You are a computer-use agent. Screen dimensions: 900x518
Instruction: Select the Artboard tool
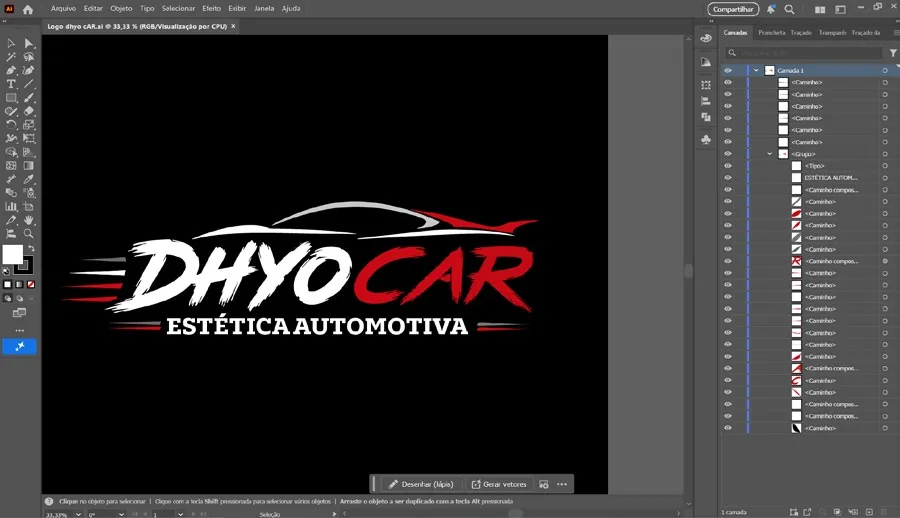tap(29, 206)
